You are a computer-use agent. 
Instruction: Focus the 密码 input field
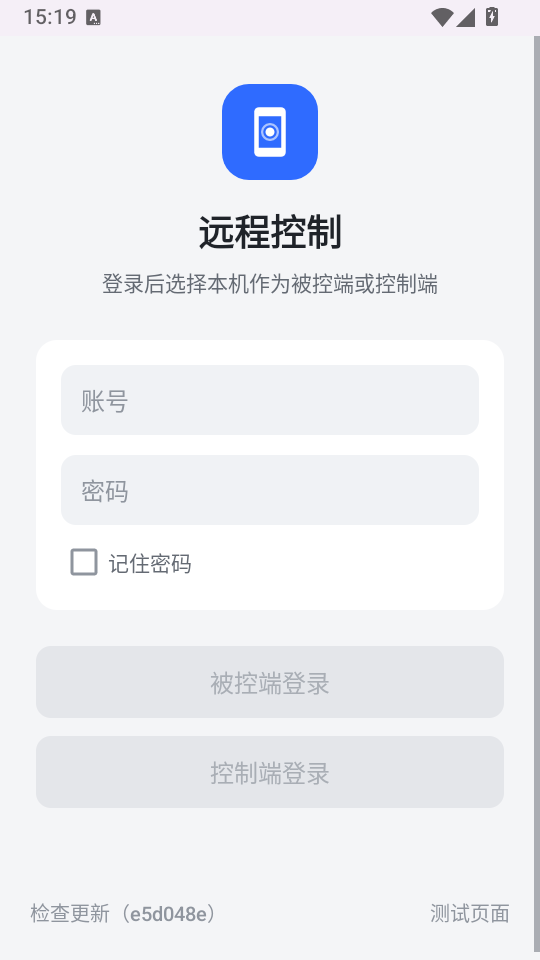click(x=269, y=490)
